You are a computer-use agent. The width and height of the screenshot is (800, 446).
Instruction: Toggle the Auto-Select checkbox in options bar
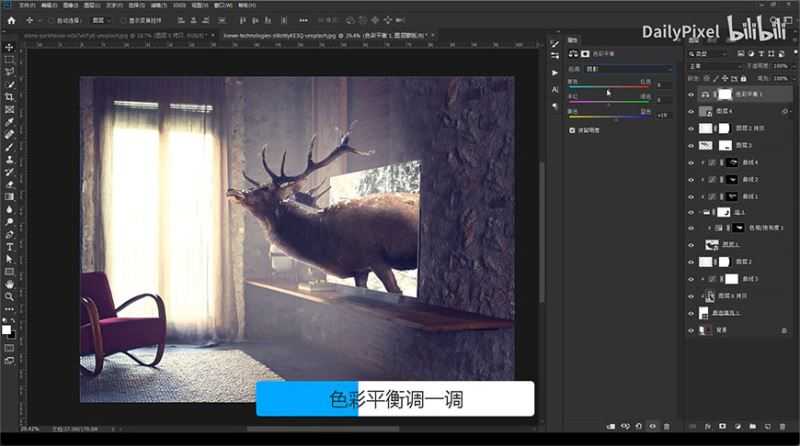click(51, 20)
